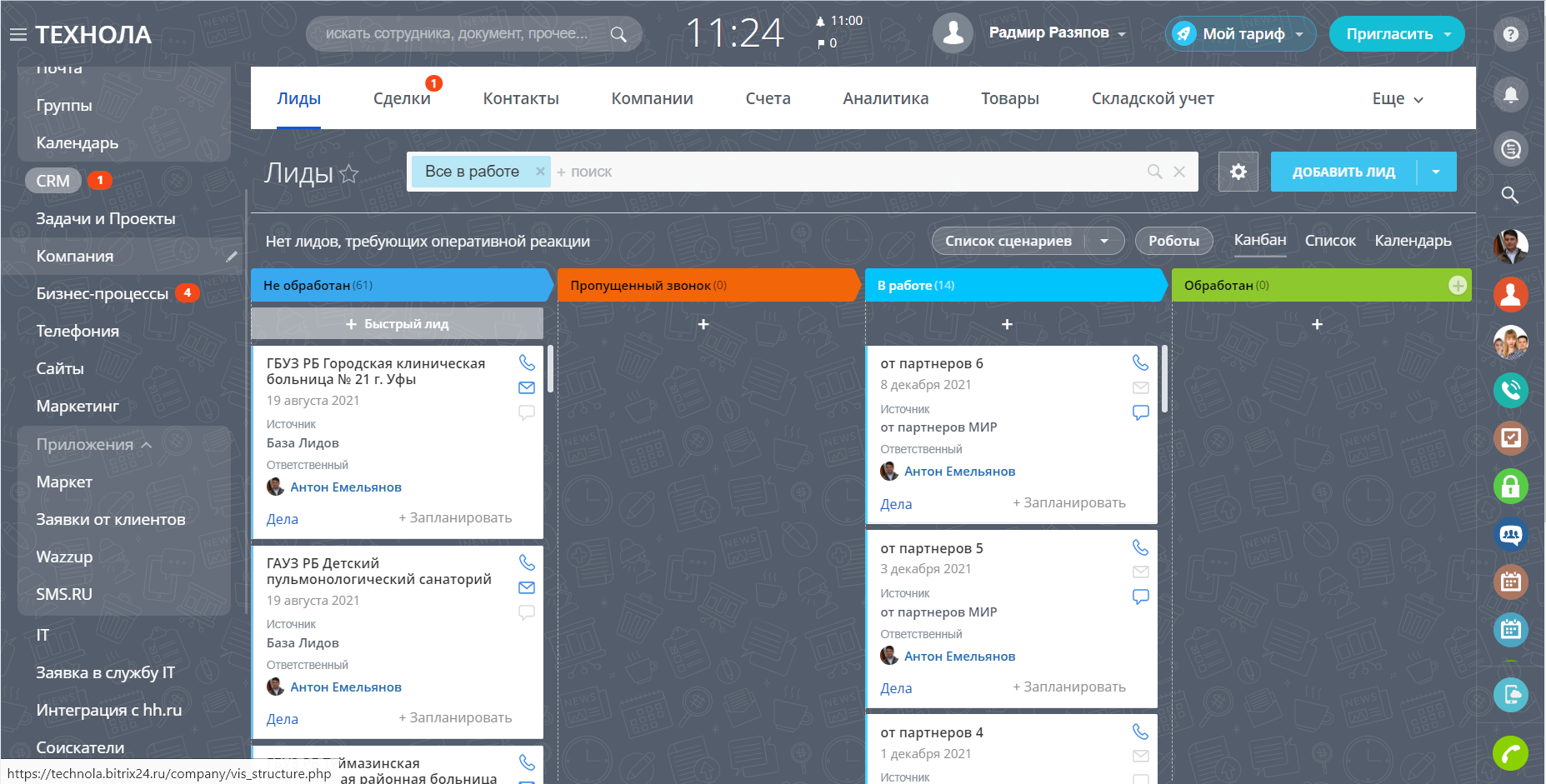Open the blue group chat icon
This screenshot has height=784, width=1546.
[x=1511, y=534]
